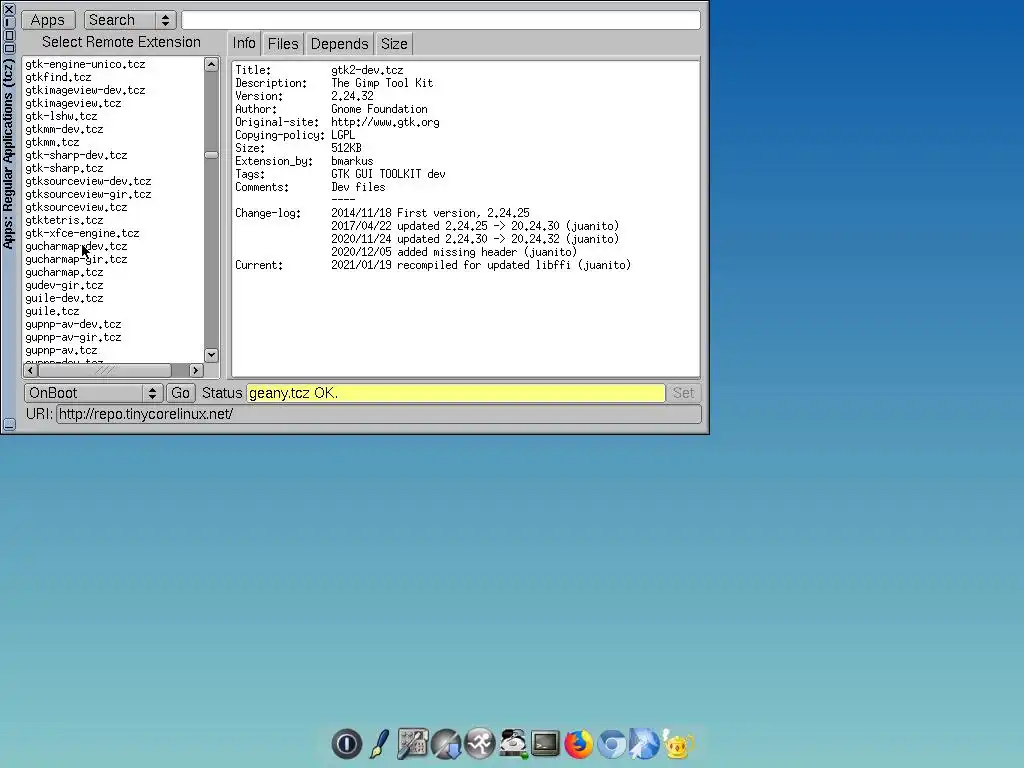This screenshot has width=1024, height=768.
Task: Click the window close X icon
Action: click(9, 9)
